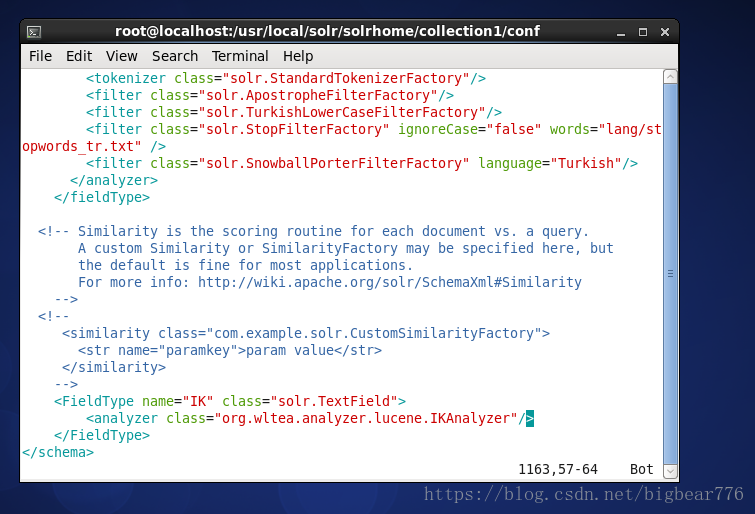Open the View menu
The image size is (755, 514).
[122, 56]
